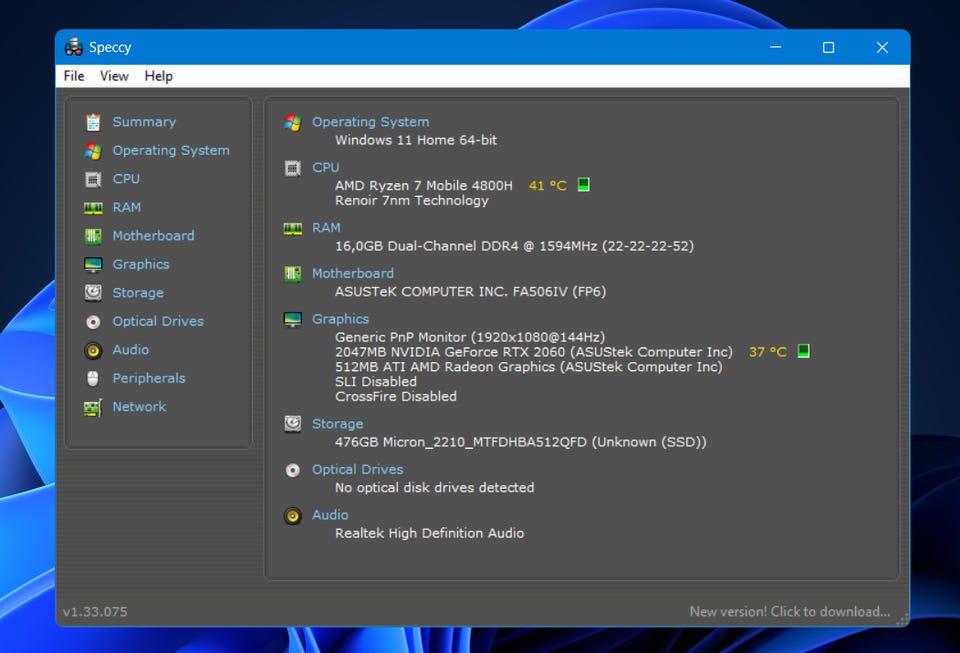Click the Graphics monitor icon in sidebar
Screen dimensions: 960x653
pyautogui.click(x=93, y=264)
